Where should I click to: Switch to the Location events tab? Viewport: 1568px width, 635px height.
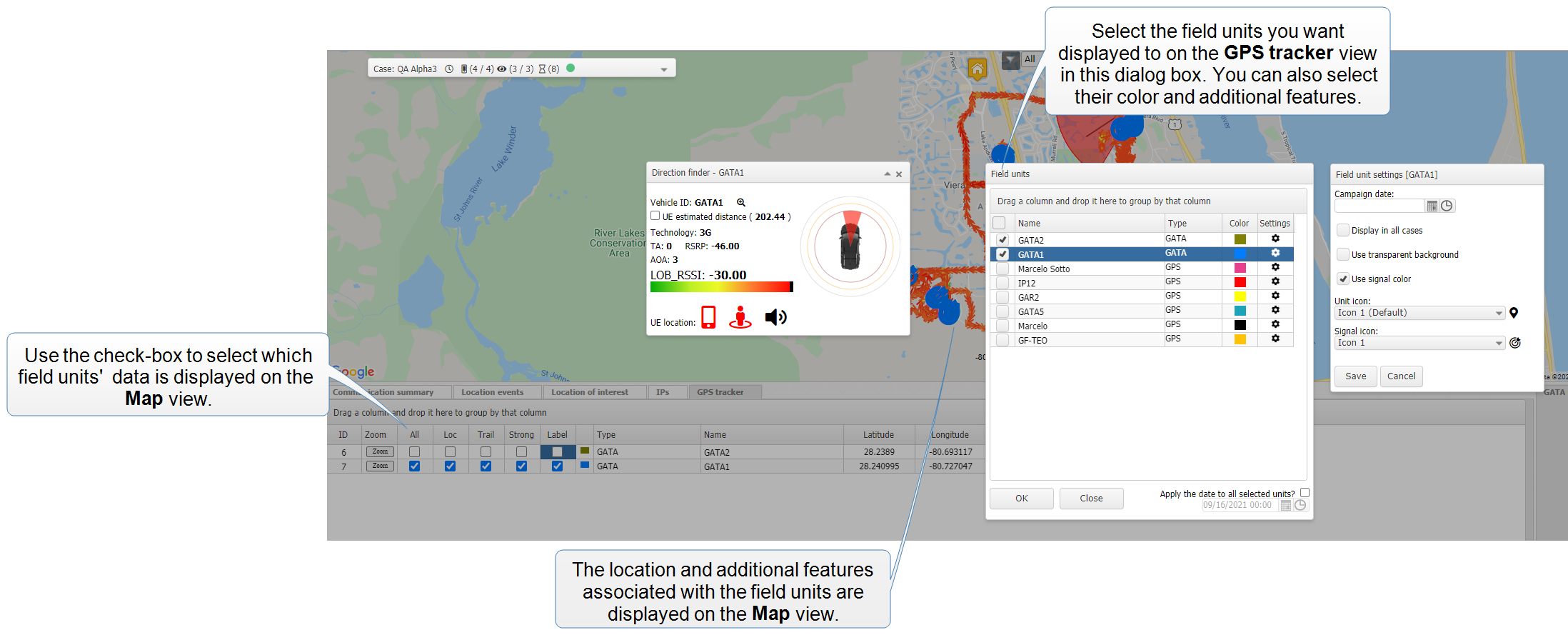(x=492, y=392)
